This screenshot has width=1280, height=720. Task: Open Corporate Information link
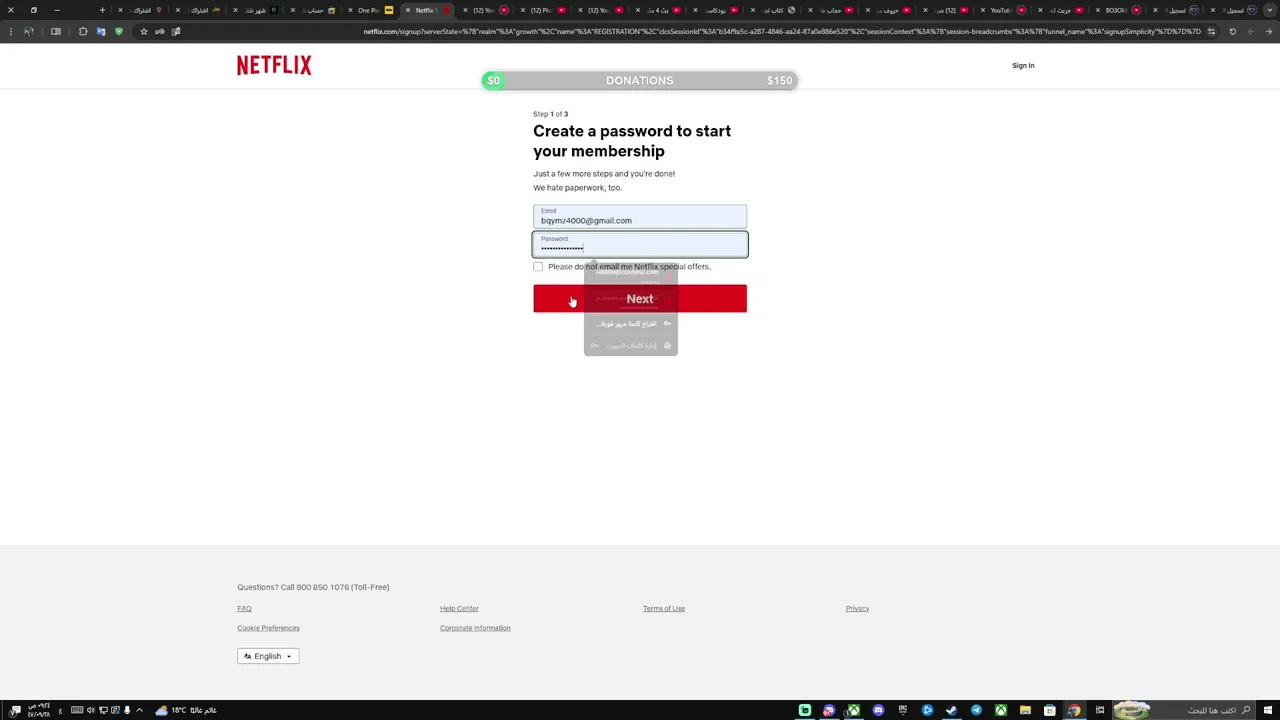click(475, 628)
